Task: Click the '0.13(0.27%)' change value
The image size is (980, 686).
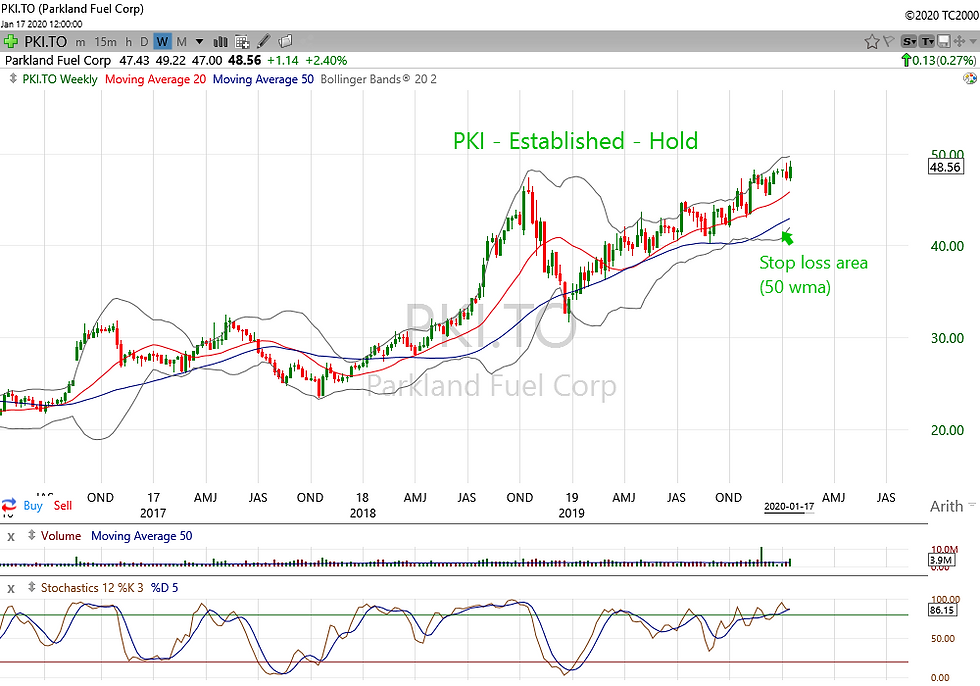Action: (x=944, y=61)
